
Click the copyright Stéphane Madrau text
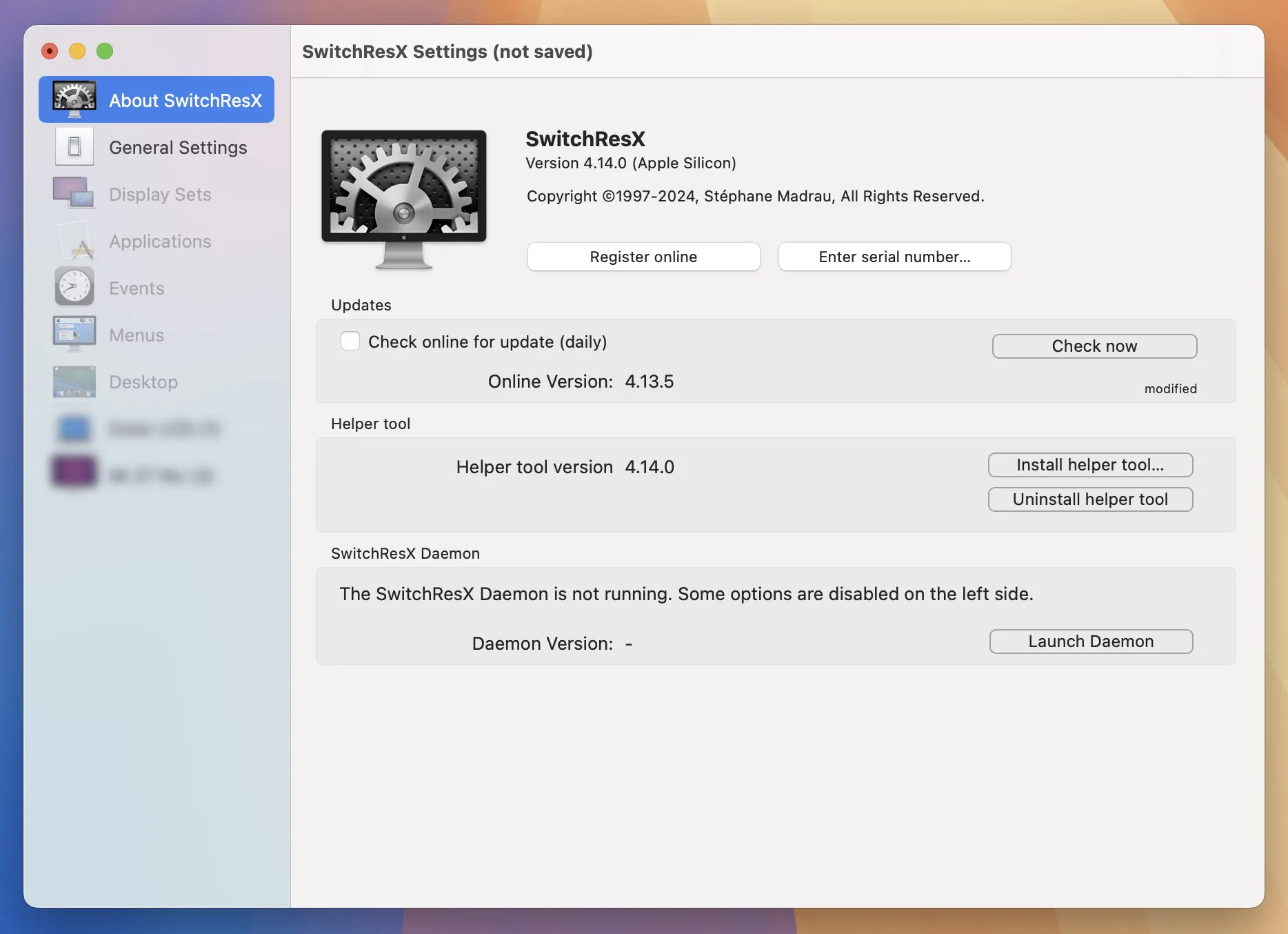point(756,196)
